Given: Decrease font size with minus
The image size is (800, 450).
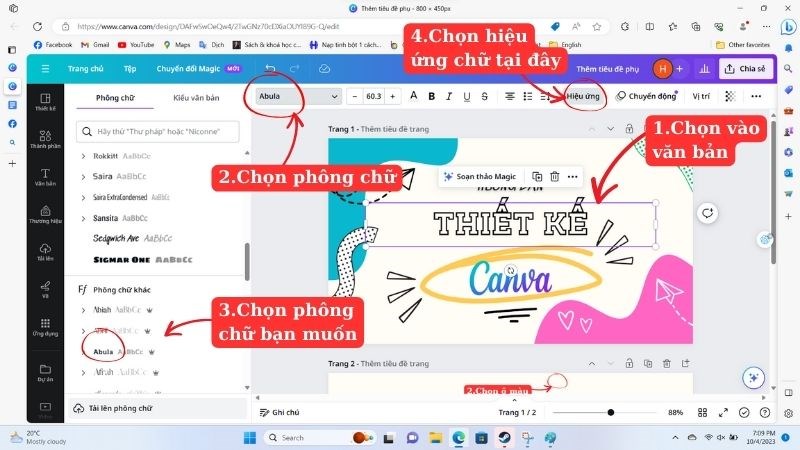Looking at the screenshot, I should 355,96.
